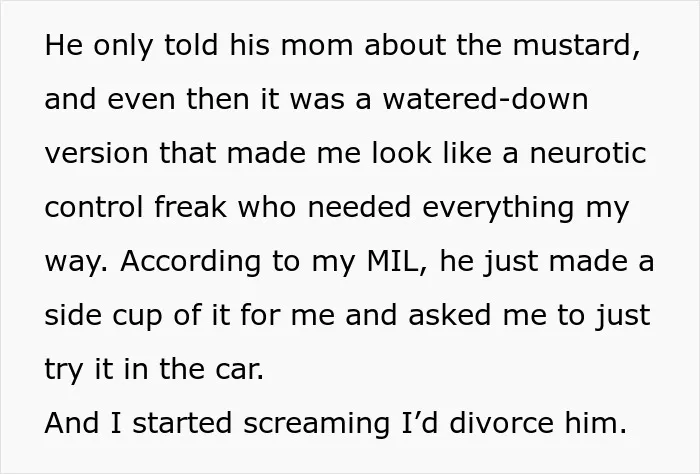Click the word "screaming"
700x474 pixels.
click(317, 424)
